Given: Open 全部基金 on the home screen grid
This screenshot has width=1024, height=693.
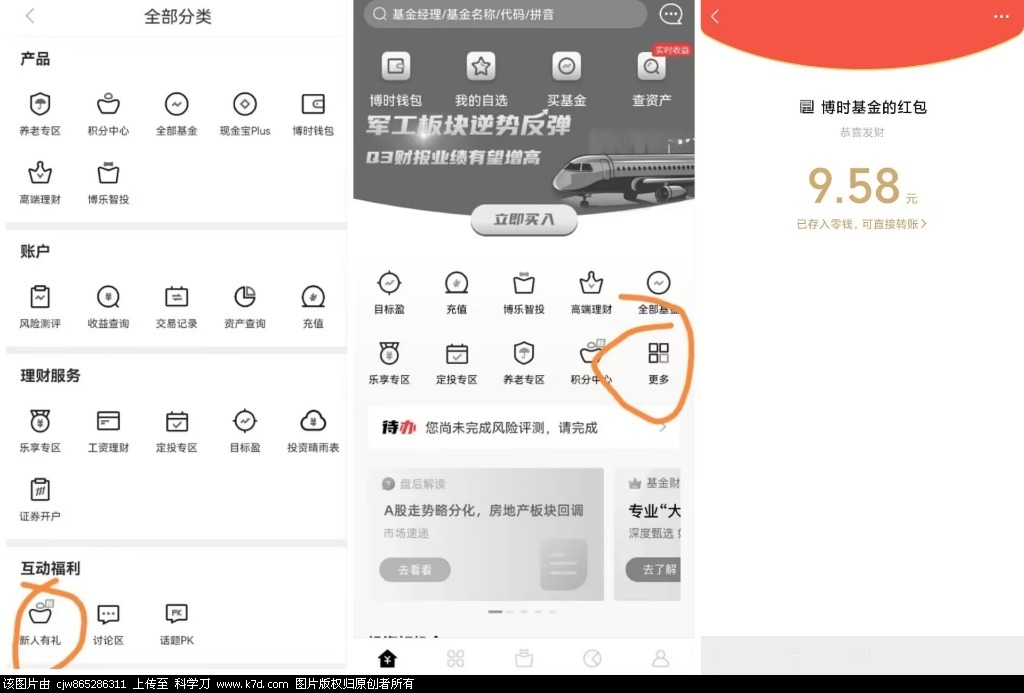Looking at the screenshot, I should tap(658, 292).
